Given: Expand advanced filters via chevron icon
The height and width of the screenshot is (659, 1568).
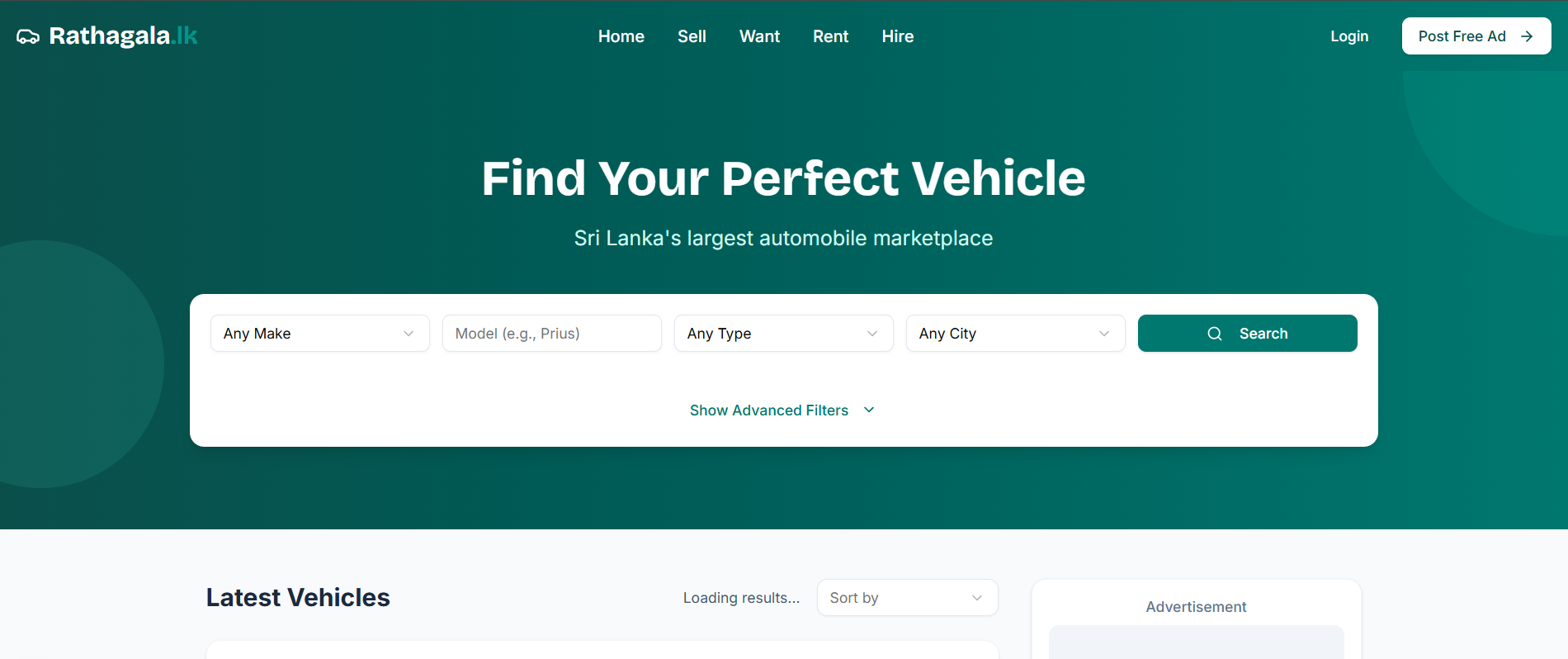Looking at the screenshot, I should point(869,410).
